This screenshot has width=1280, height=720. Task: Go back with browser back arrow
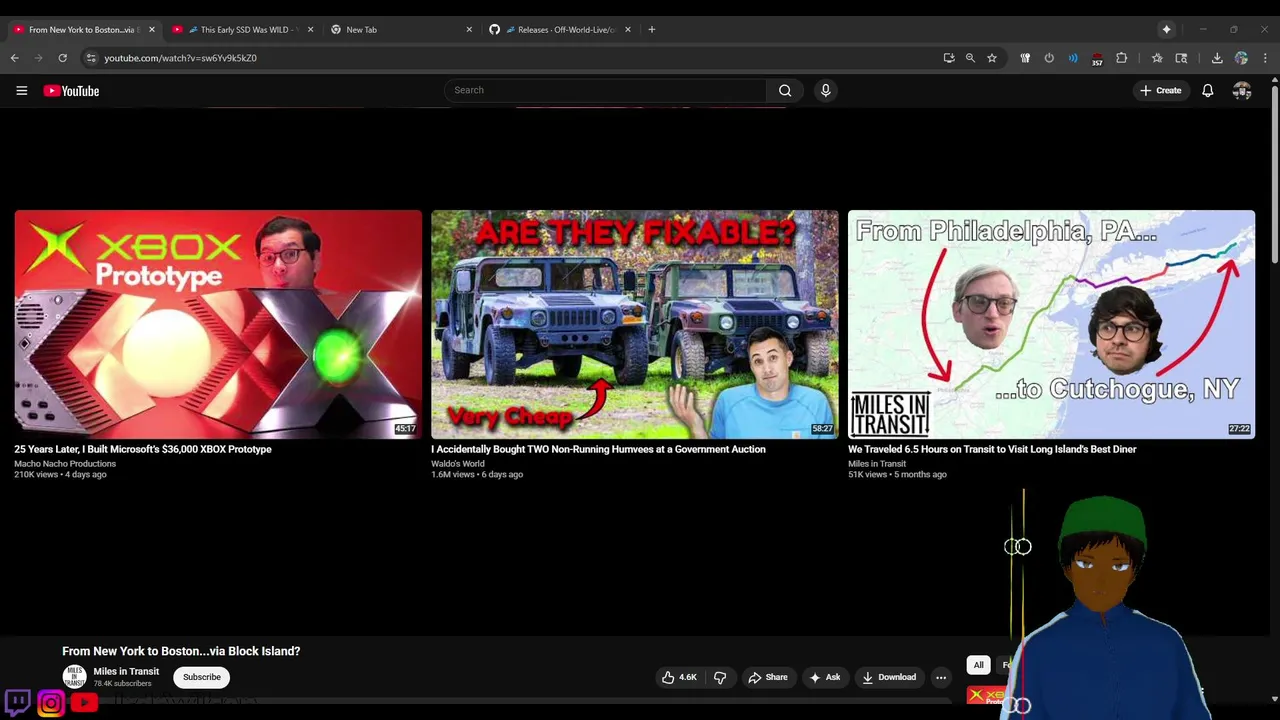15,58
